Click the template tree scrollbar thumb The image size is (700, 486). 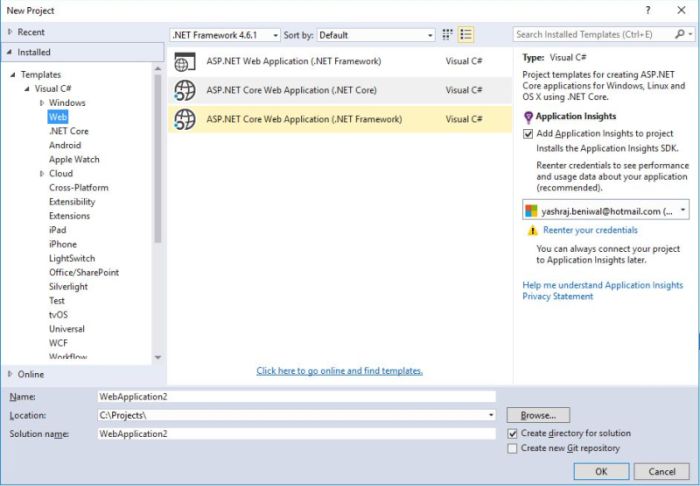click(x=158, y=158)
